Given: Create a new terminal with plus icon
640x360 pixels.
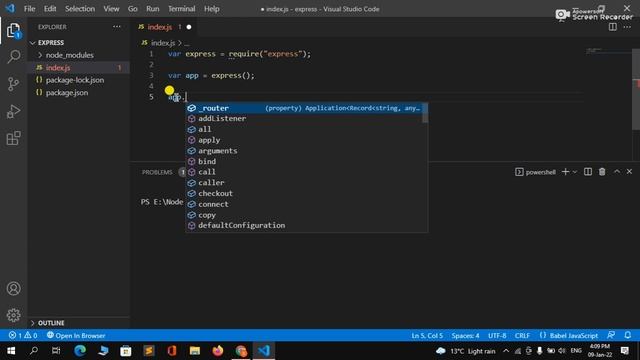Looking at the screenshot, I should click(565, 172).
